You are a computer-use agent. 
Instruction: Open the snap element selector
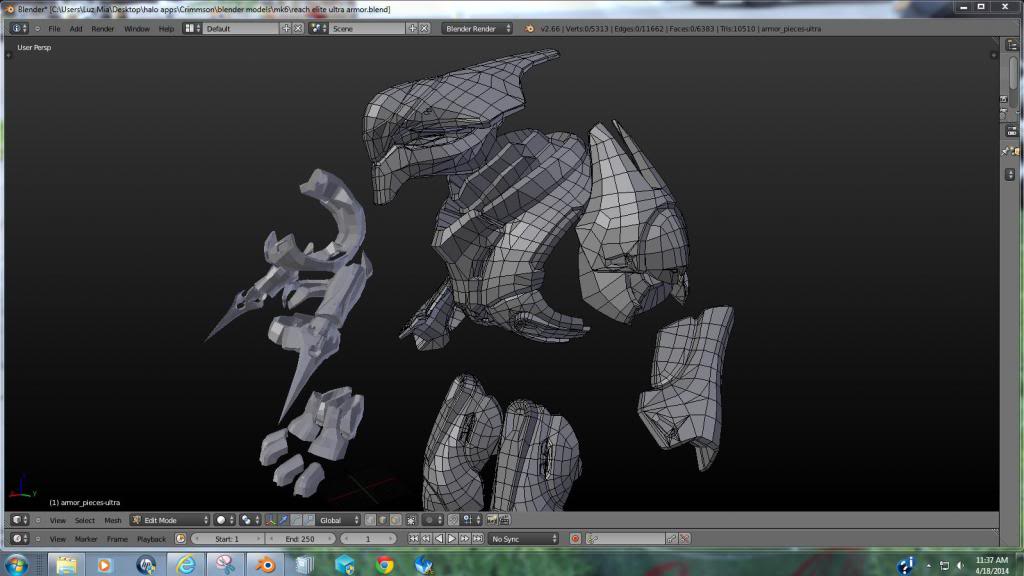472,520
